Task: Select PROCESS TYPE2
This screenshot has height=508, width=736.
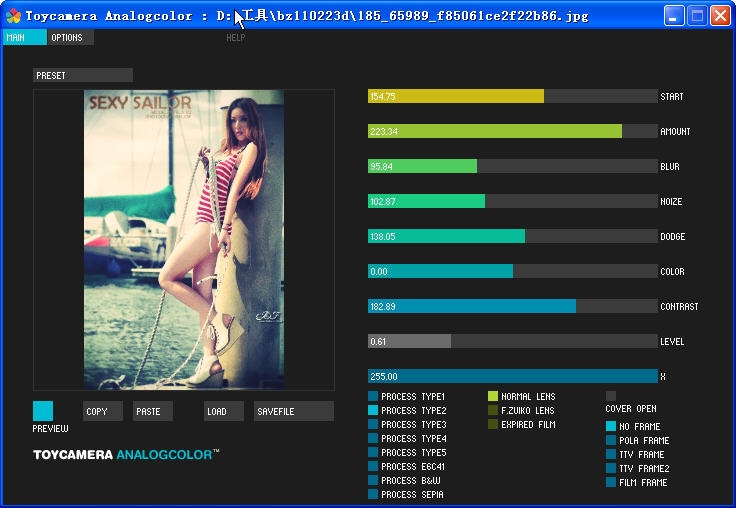Action: point(373,410)
